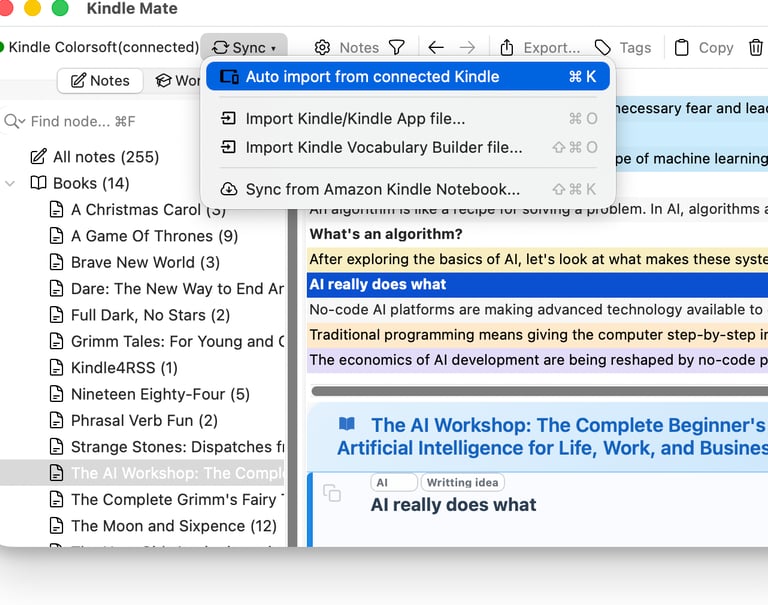This screenshot has height=605, width=768.
Task: Select note "No-code AI platforms are making"
Action: tap(537, 310)
